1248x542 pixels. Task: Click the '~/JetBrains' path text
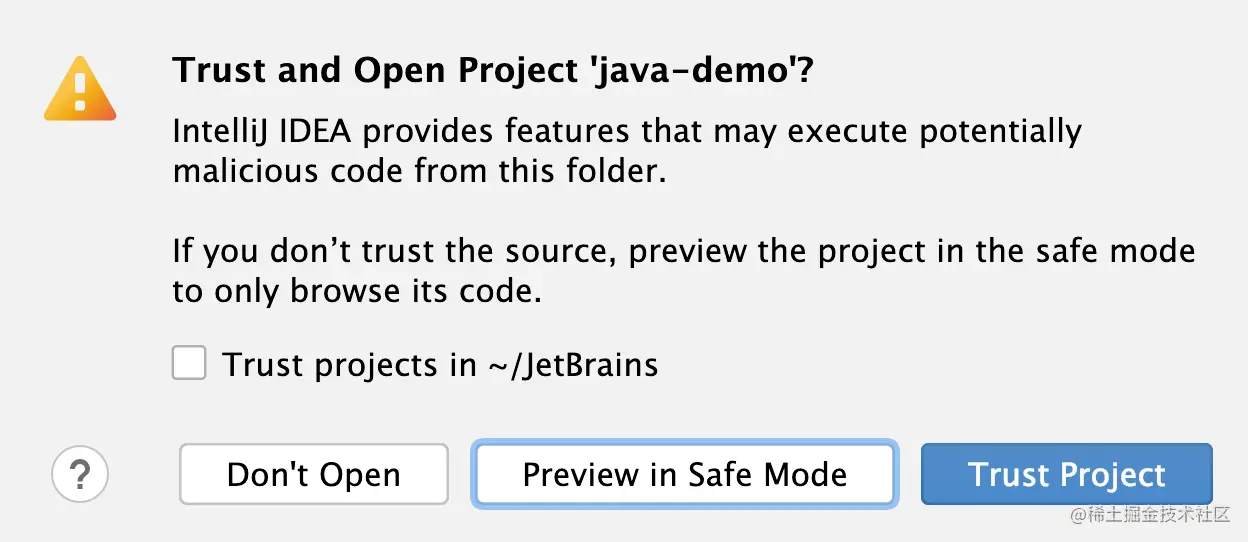click(x=572, y=365)
